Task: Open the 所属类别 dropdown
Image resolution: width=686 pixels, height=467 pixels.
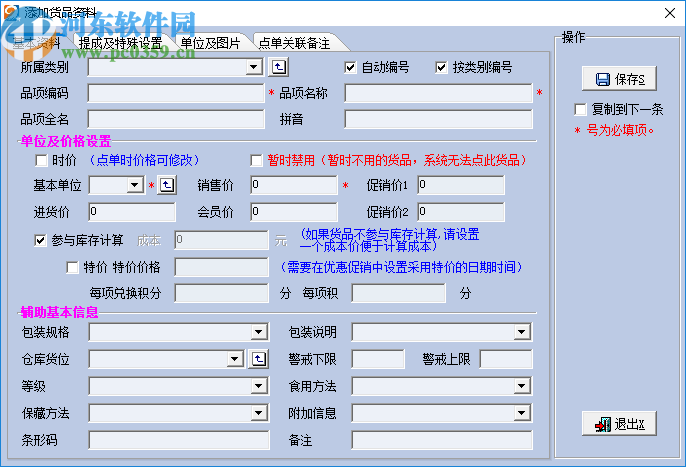Action: (253, 67)
